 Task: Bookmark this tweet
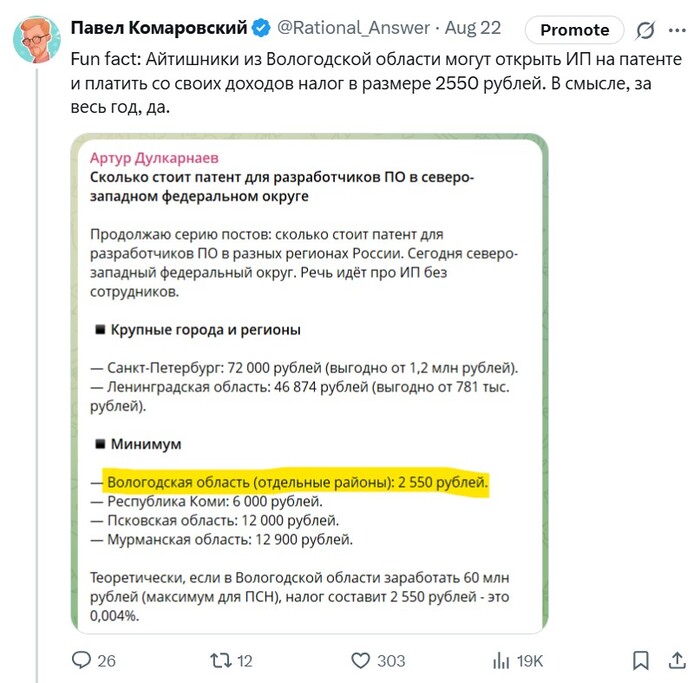coord(641,660)
